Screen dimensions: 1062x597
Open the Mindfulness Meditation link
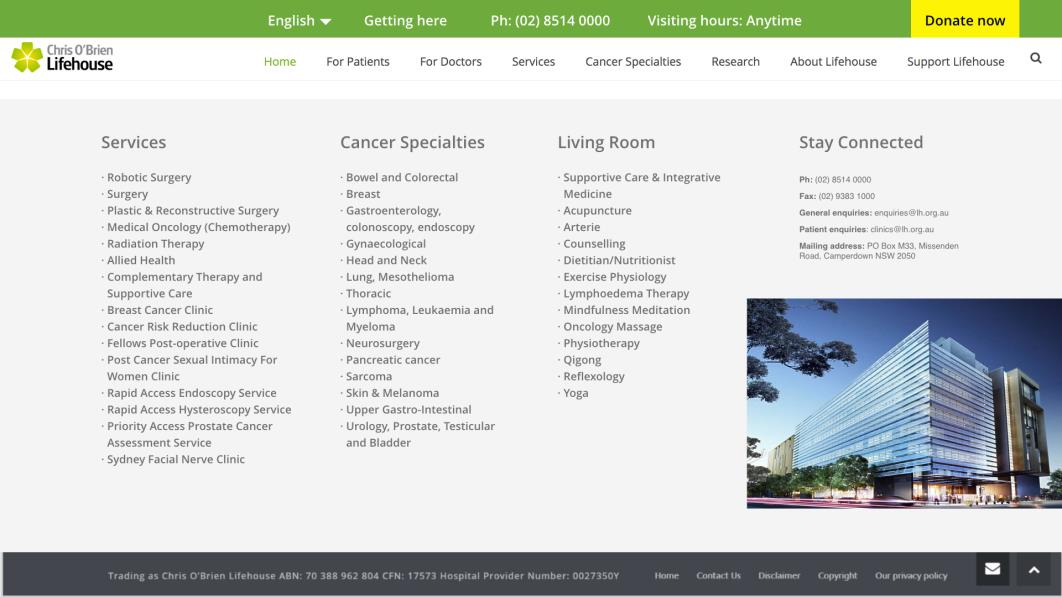click(626, 310)
